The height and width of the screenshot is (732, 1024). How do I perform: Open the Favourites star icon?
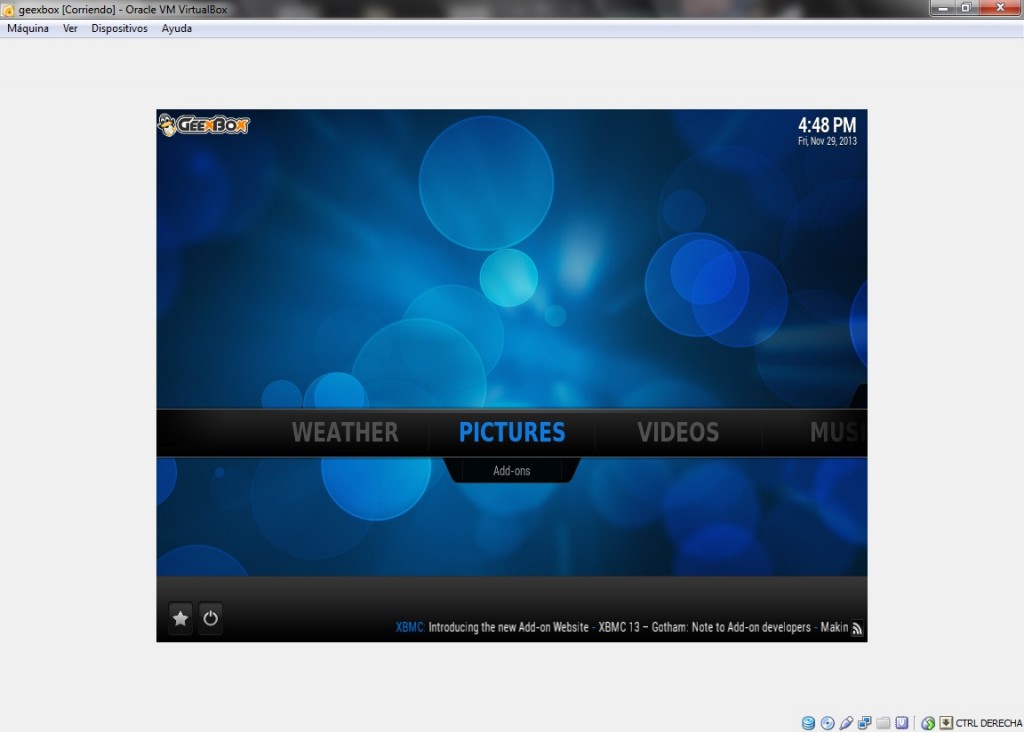pyautogui.click(x=181, y=618)
